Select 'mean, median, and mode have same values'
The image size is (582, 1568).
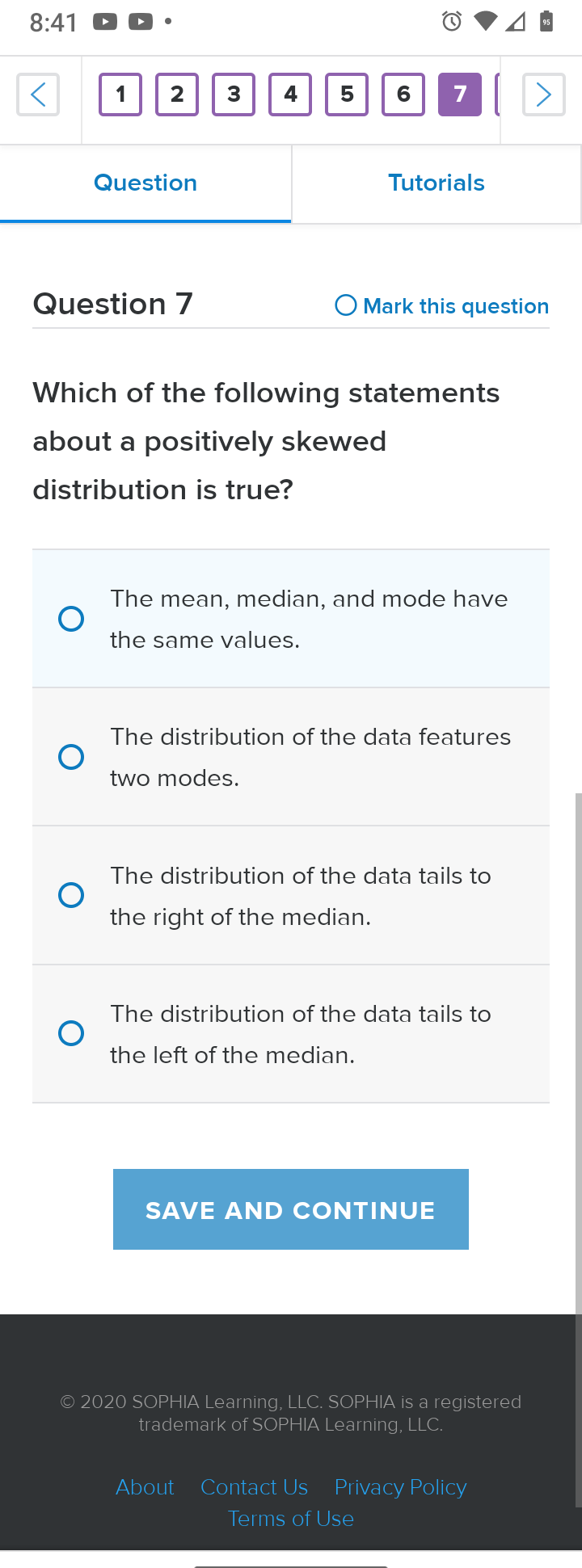coord(291,619)
